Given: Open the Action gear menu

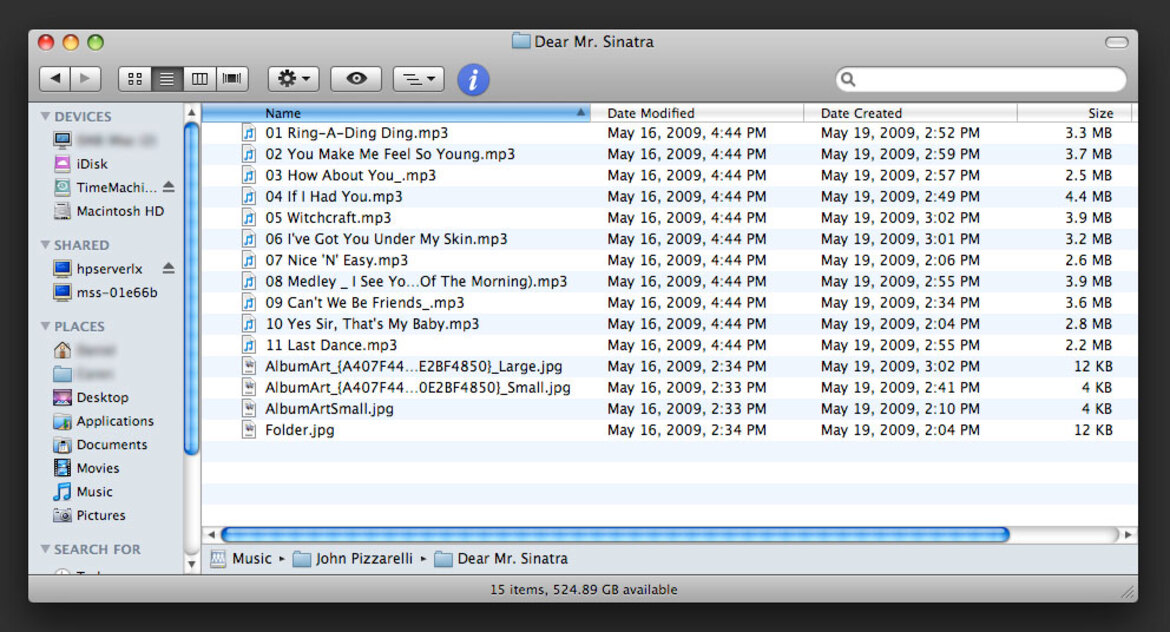Looking at the screenshot, I should click(294, 78).
